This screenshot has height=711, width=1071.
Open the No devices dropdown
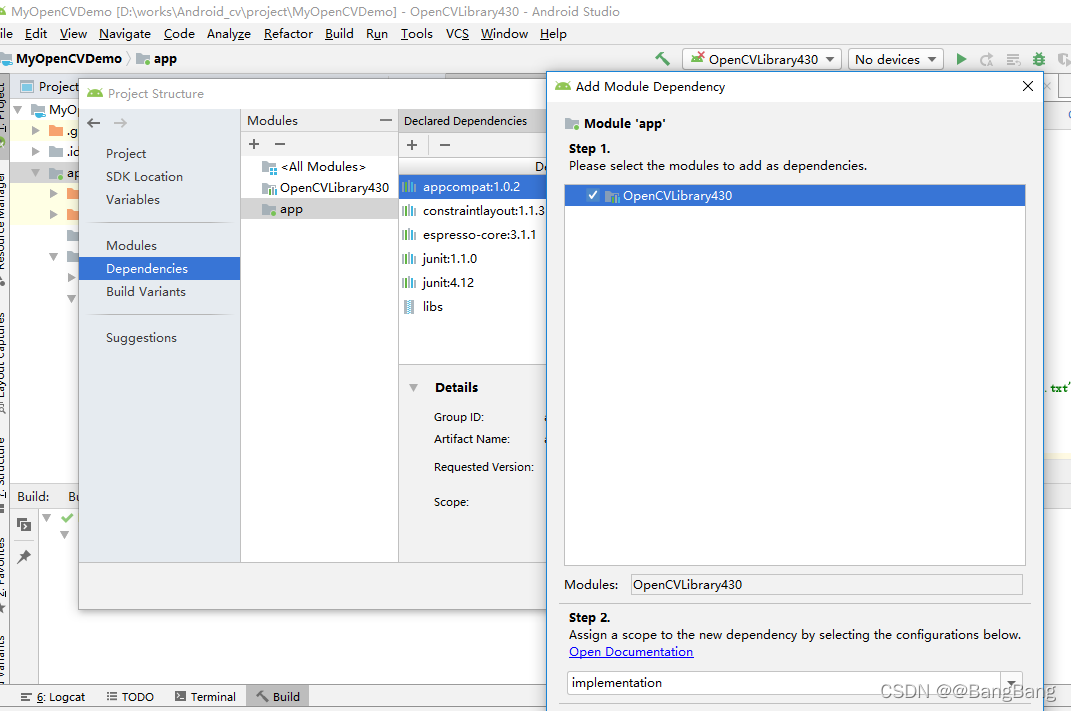pos(895,59)
